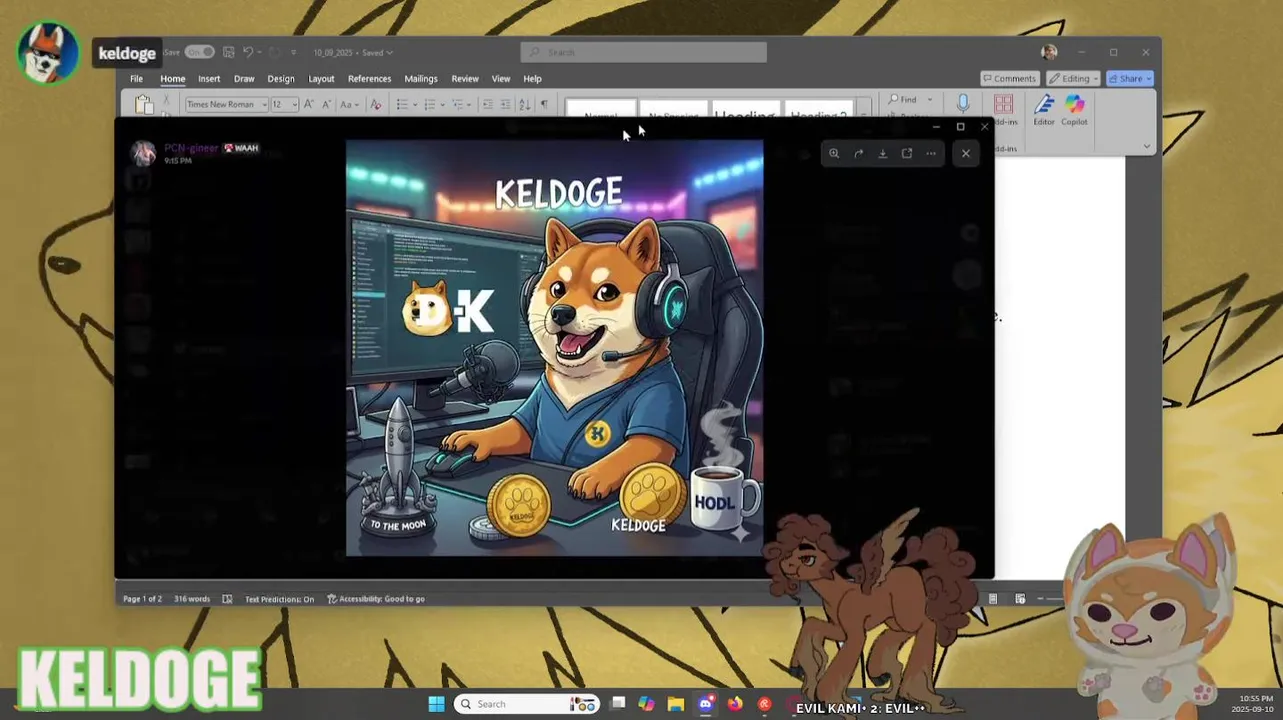Open the image in browser via the pop-out icon
1283x720 pixels.
point(907,153)
